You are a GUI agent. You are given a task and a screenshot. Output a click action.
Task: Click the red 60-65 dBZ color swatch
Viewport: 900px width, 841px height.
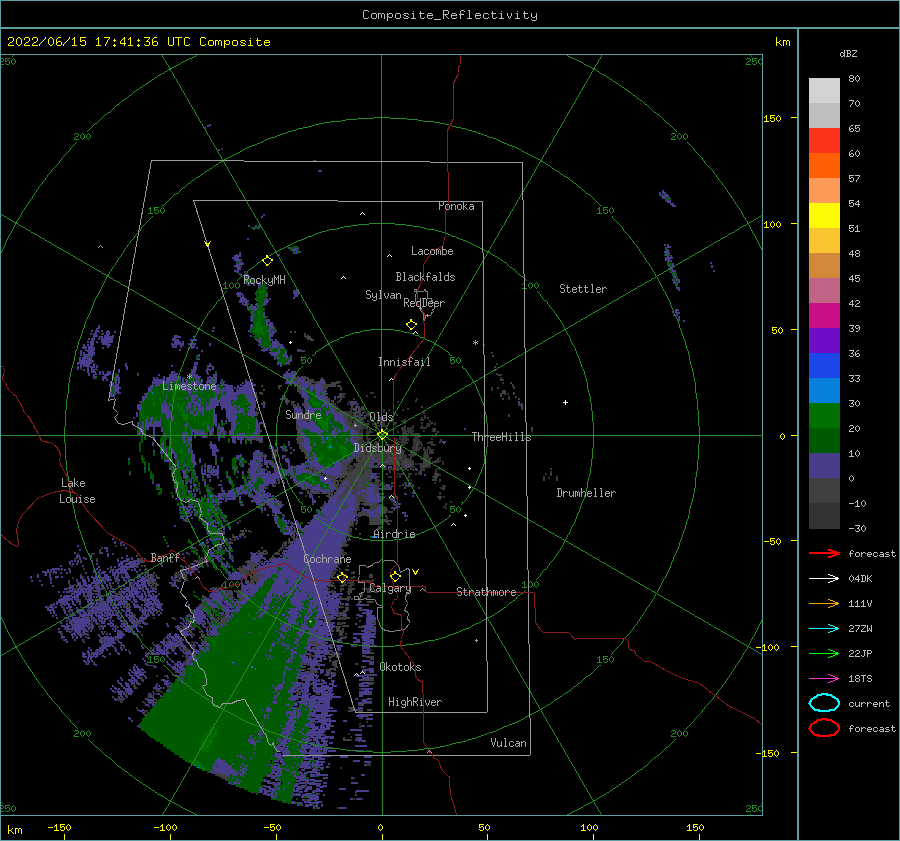824,141
